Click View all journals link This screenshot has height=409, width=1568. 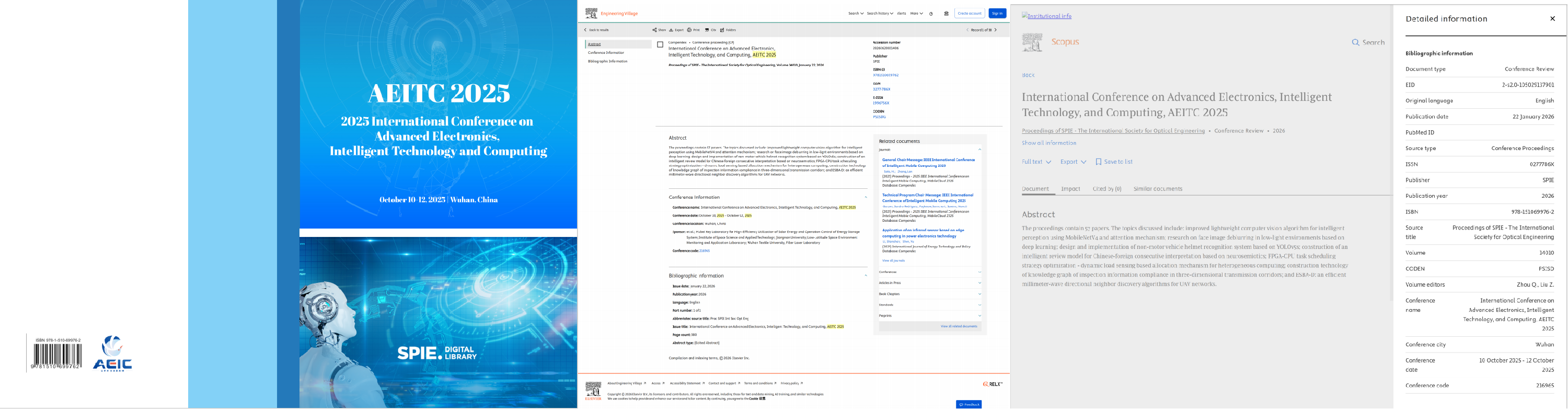tap(893, 261)
